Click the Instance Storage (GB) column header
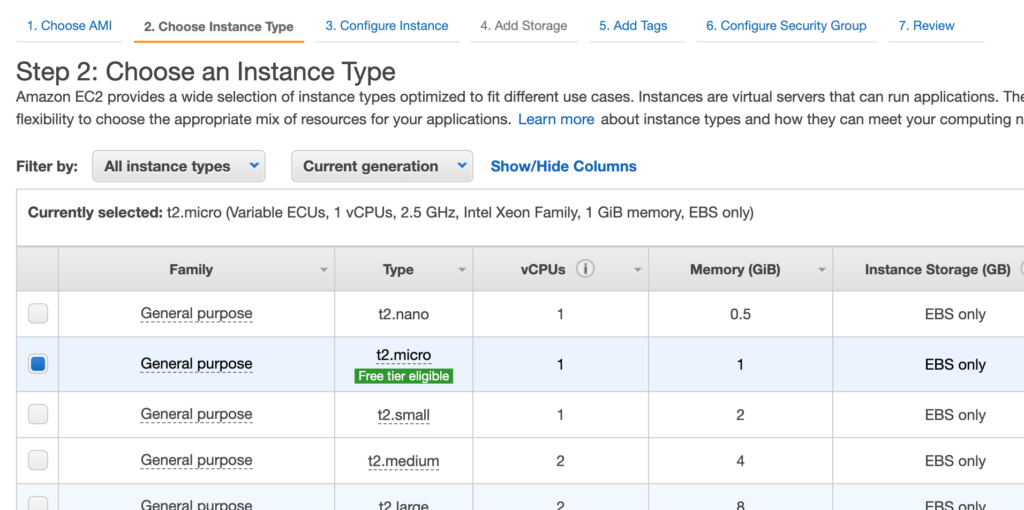 click(937, 269)
